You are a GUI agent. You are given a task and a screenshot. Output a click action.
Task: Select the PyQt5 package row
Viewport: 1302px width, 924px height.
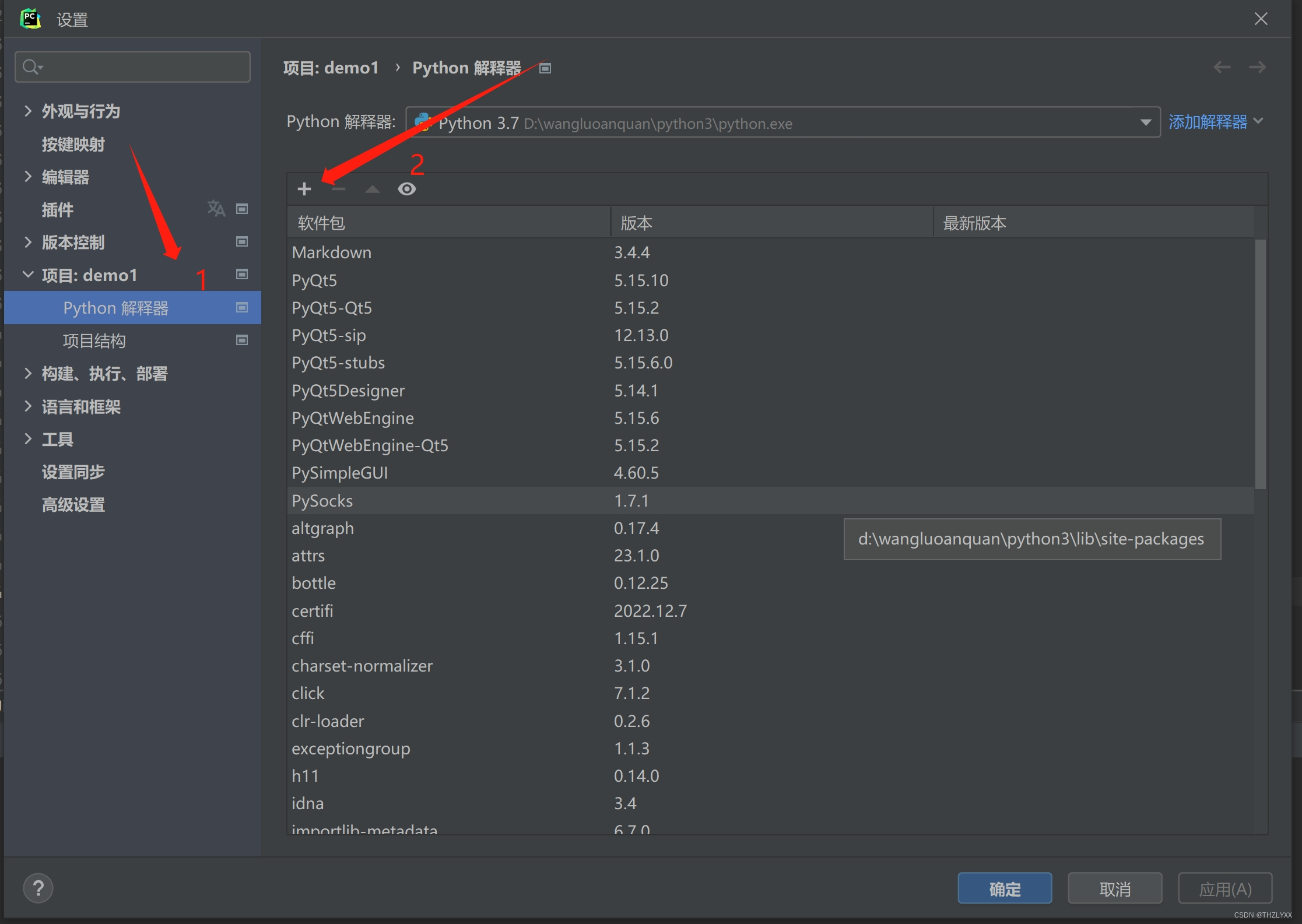[x=770, y=280]
